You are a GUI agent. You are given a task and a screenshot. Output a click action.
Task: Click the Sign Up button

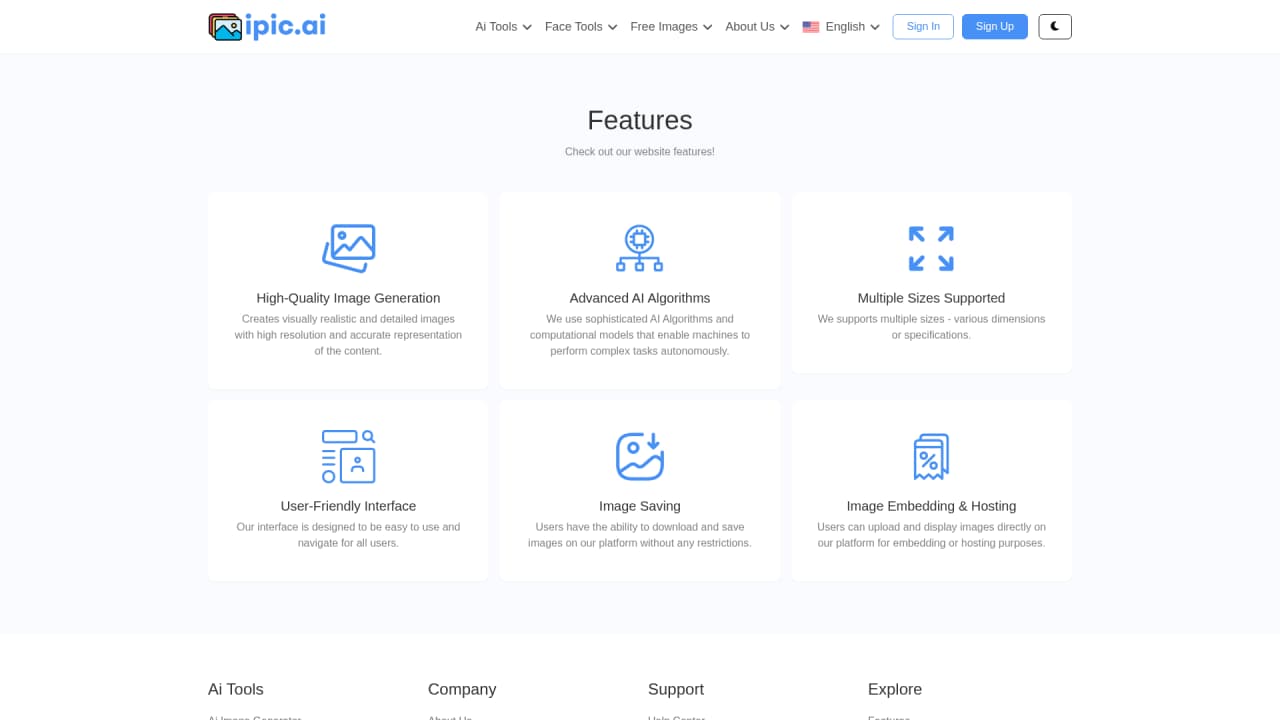[x=995, y=27]
